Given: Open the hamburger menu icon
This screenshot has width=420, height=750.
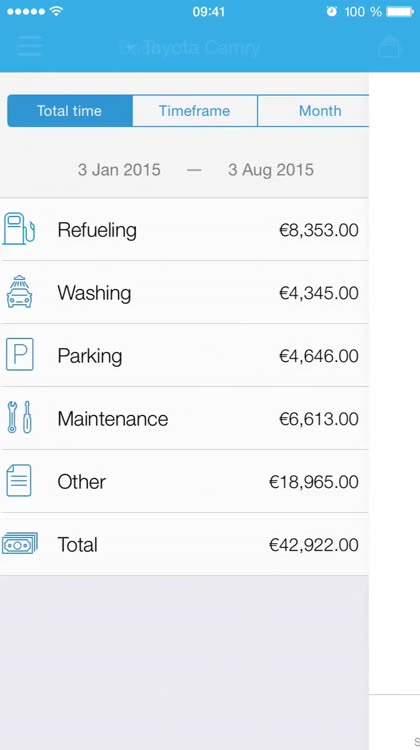Looking at the screenshot, I should click(x=30, y=47).
